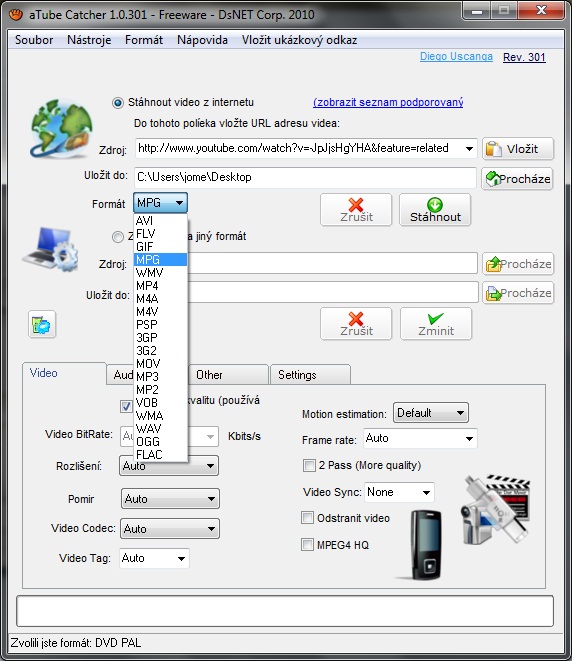Click the Uložit do path field with Desktop
The height and width of the screenshot is (661, 572).
click(x=305, y=177)
